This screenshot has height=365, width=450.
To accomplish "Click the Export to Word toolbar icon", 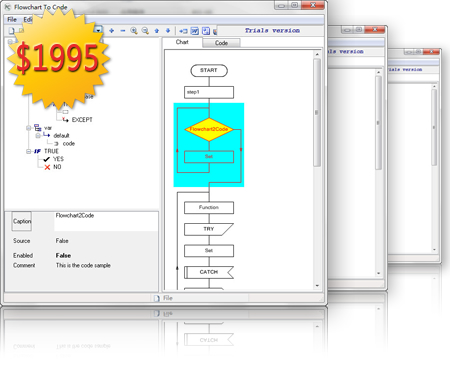I will (195, 31).
